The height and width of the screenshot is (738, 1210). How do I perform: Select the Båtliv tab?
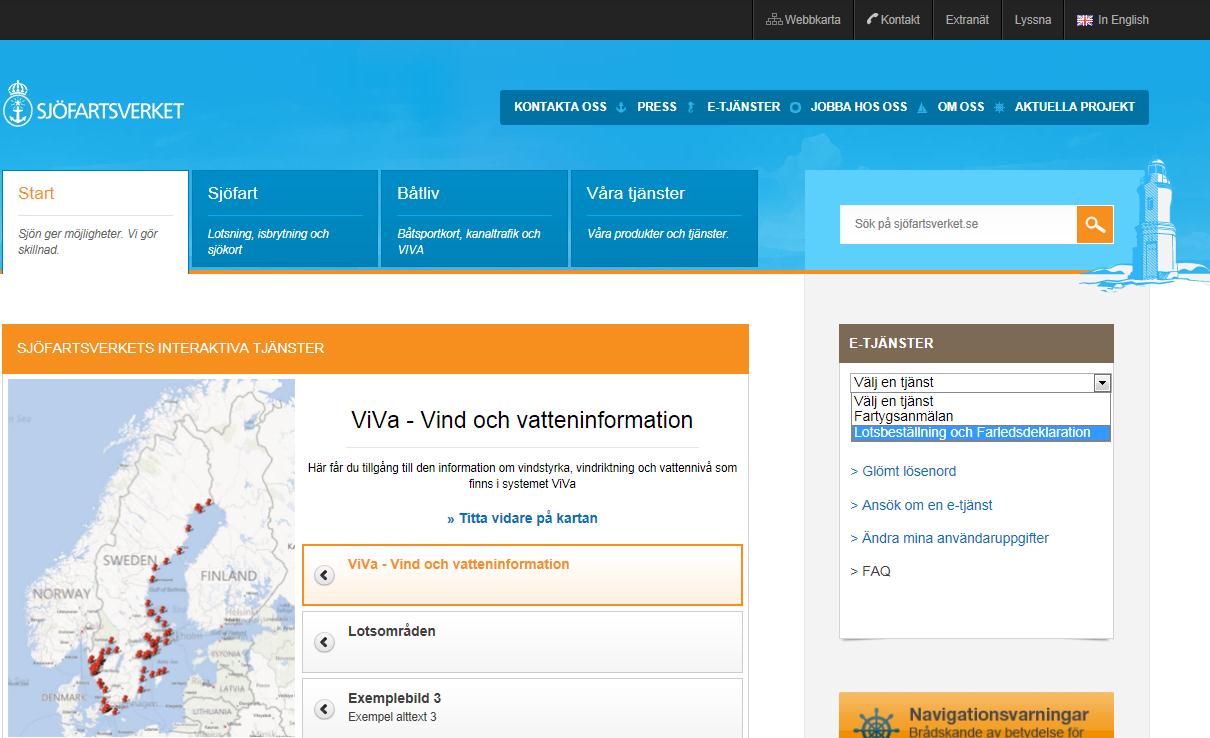point(474,219)
